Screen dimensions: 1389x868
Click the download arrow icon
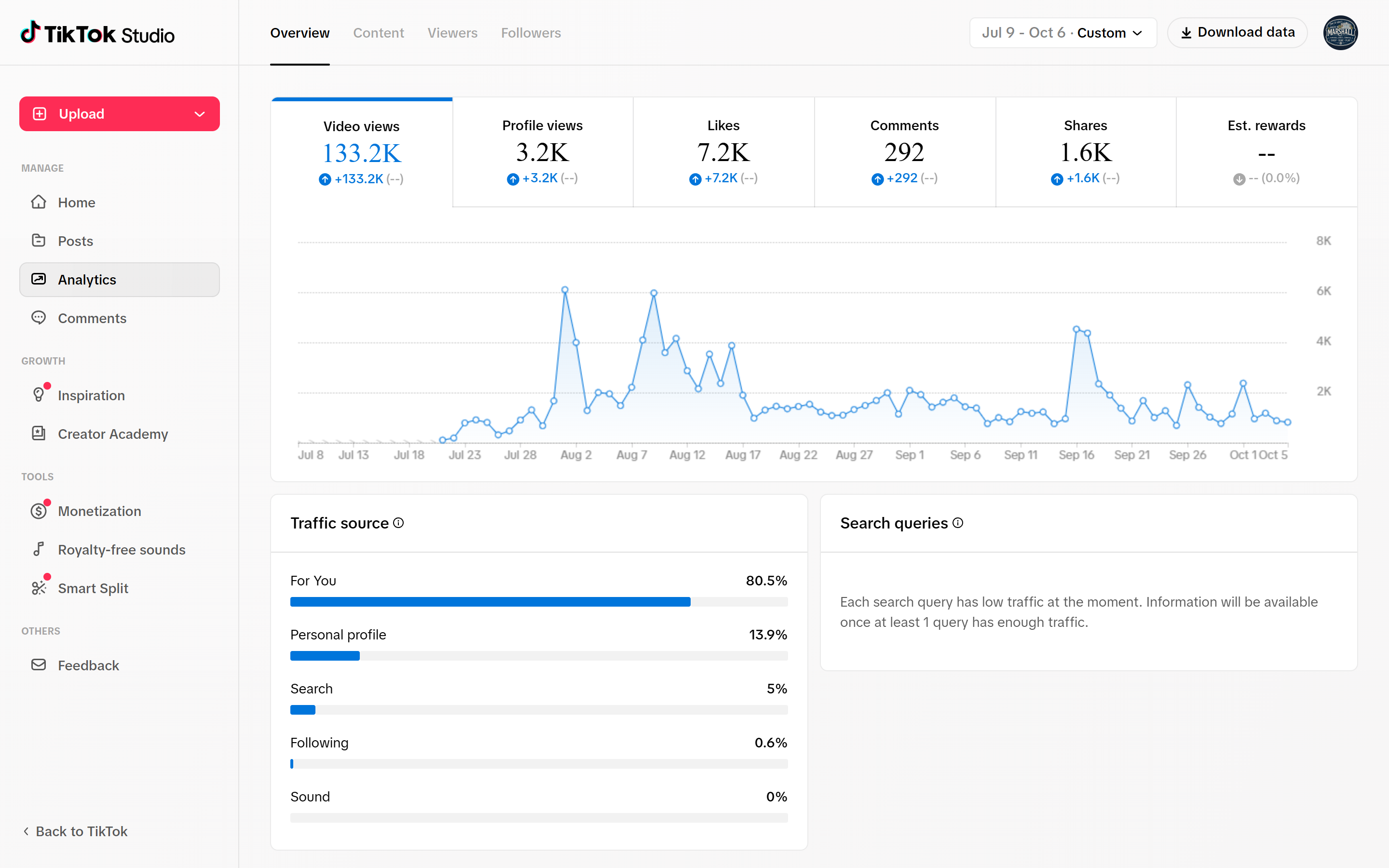(x=1186, y=33)
